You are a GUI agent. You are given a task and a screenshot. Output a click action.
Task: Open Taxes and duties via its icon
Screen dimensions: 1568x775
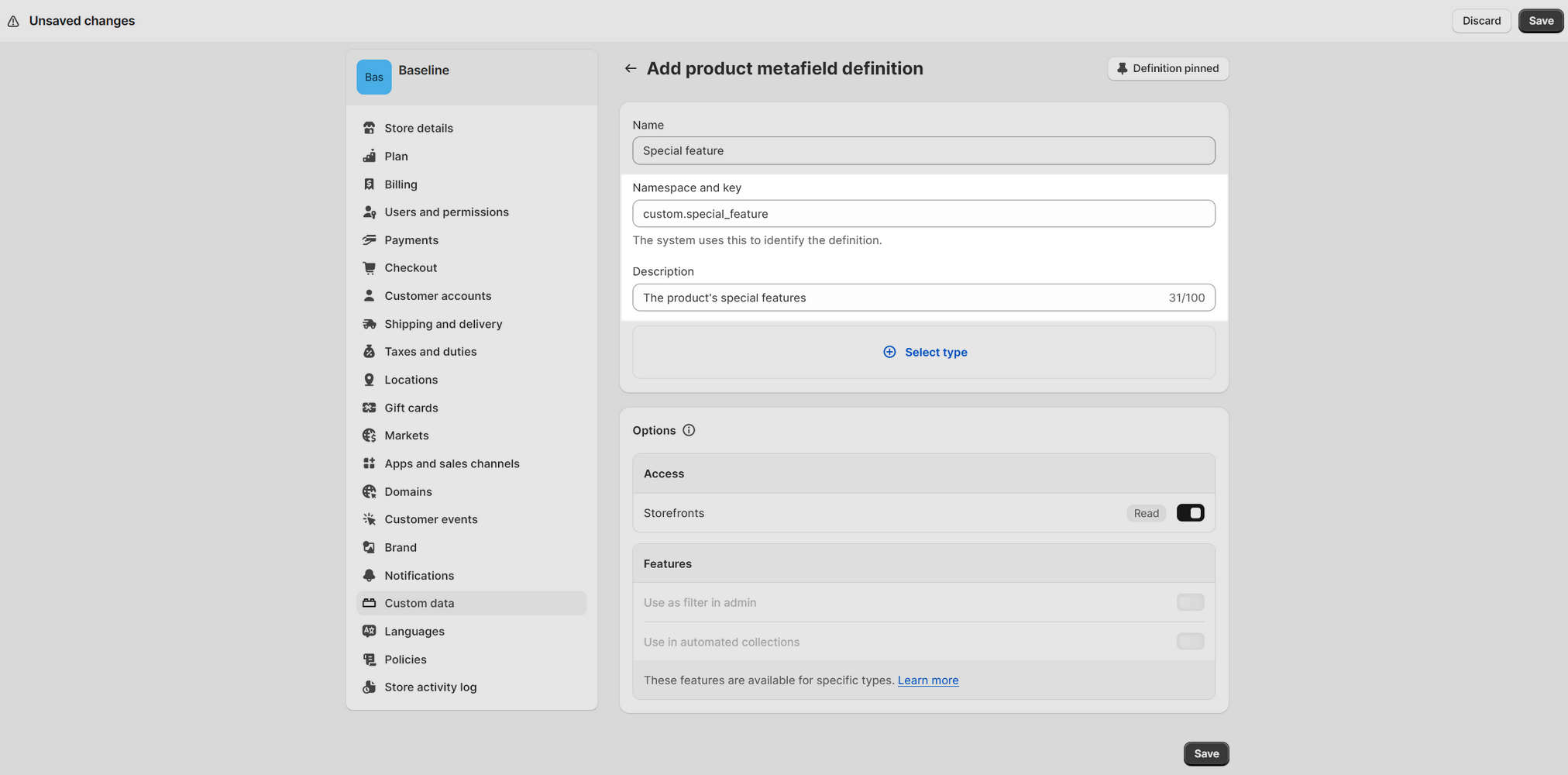[370, 351]
